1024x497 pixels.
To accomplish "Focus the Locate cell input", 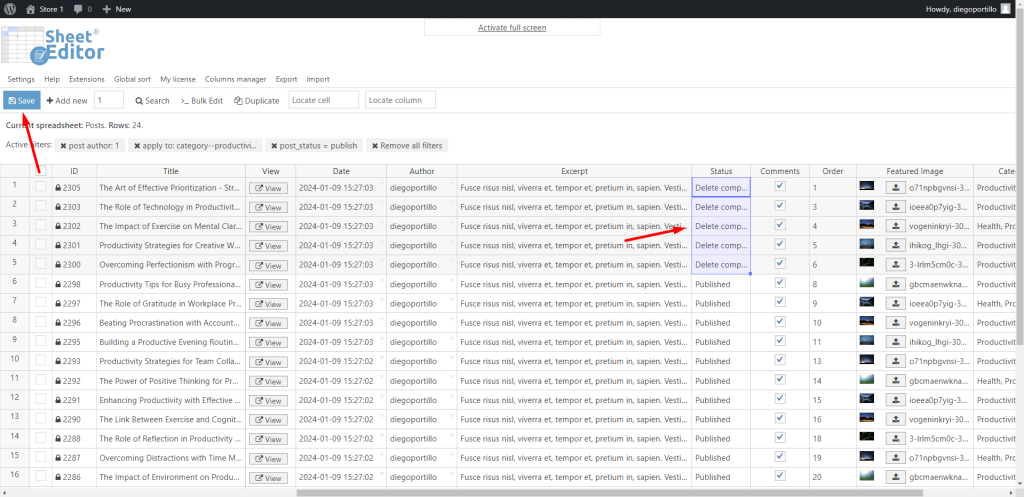I will pos(324,100).
